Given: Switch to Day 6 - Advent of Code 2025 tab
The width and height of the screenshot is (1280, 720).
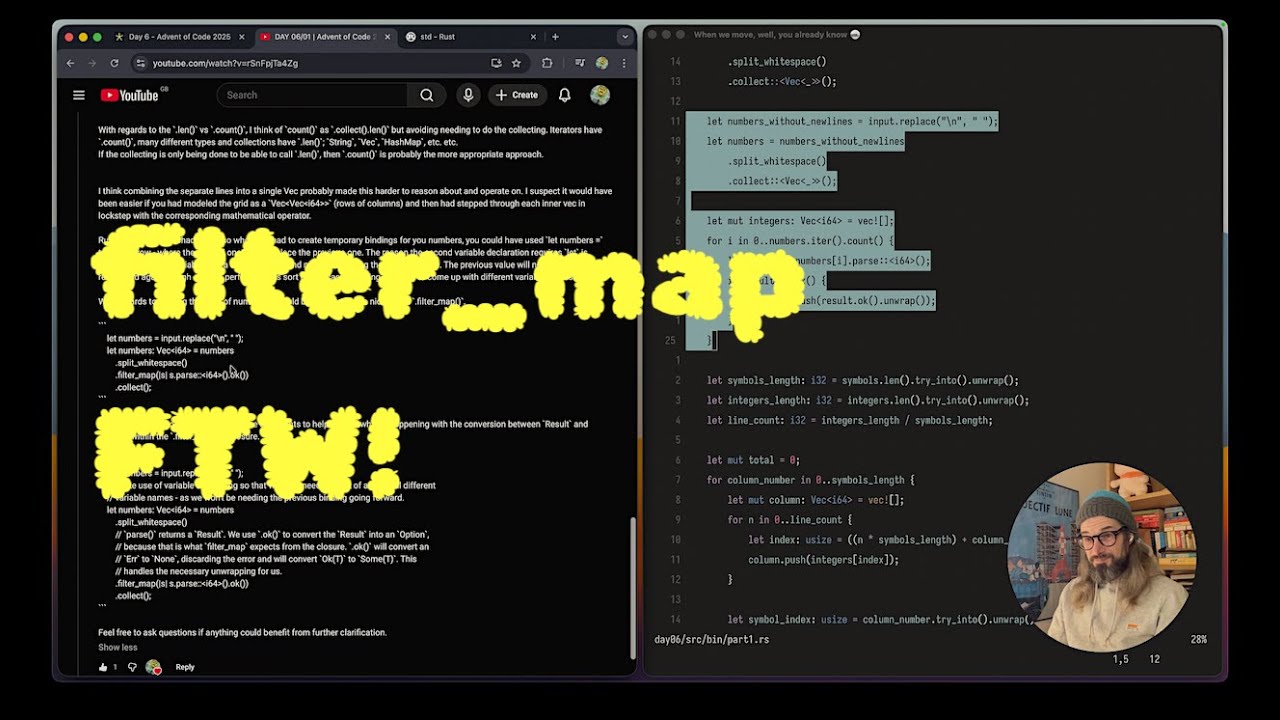Looking at the screenshot, I should [179, 37].
